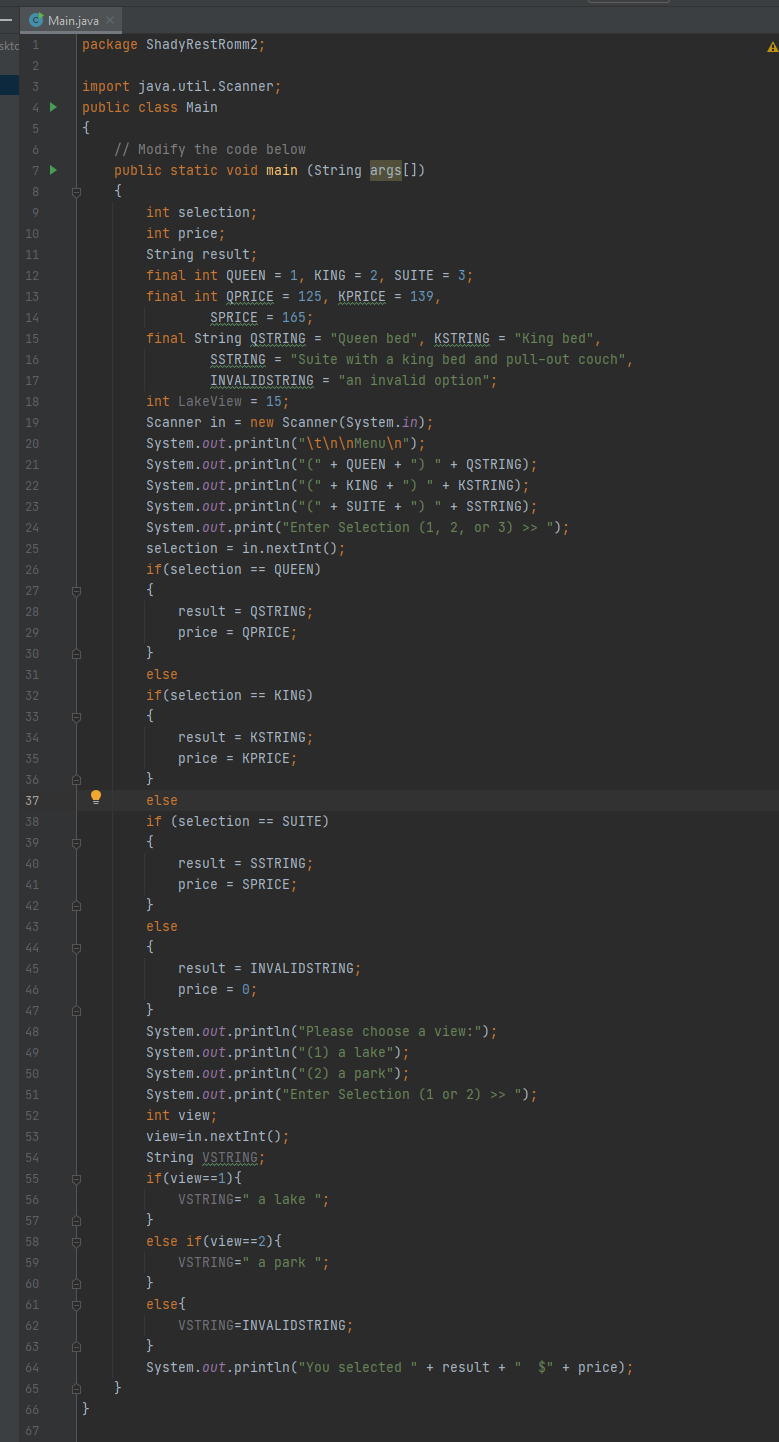Click price = 0 on line 46
779x1442 pixels.
pos(218,989)
